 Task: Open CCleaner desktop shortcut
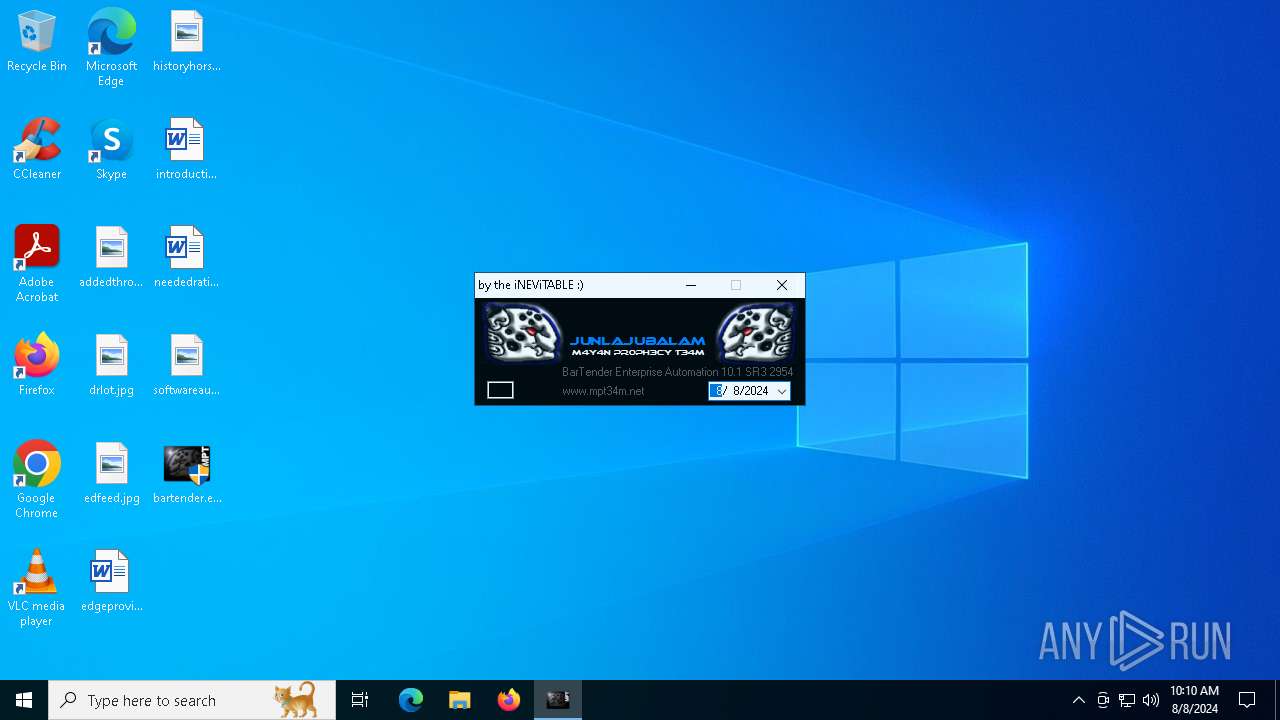point(37,150)
